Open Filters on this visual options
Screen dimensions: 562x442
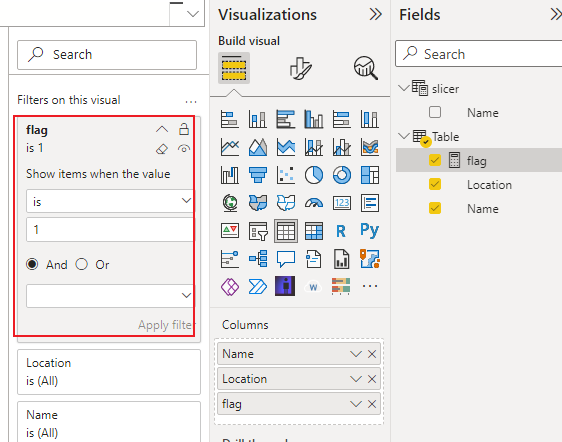191,102
